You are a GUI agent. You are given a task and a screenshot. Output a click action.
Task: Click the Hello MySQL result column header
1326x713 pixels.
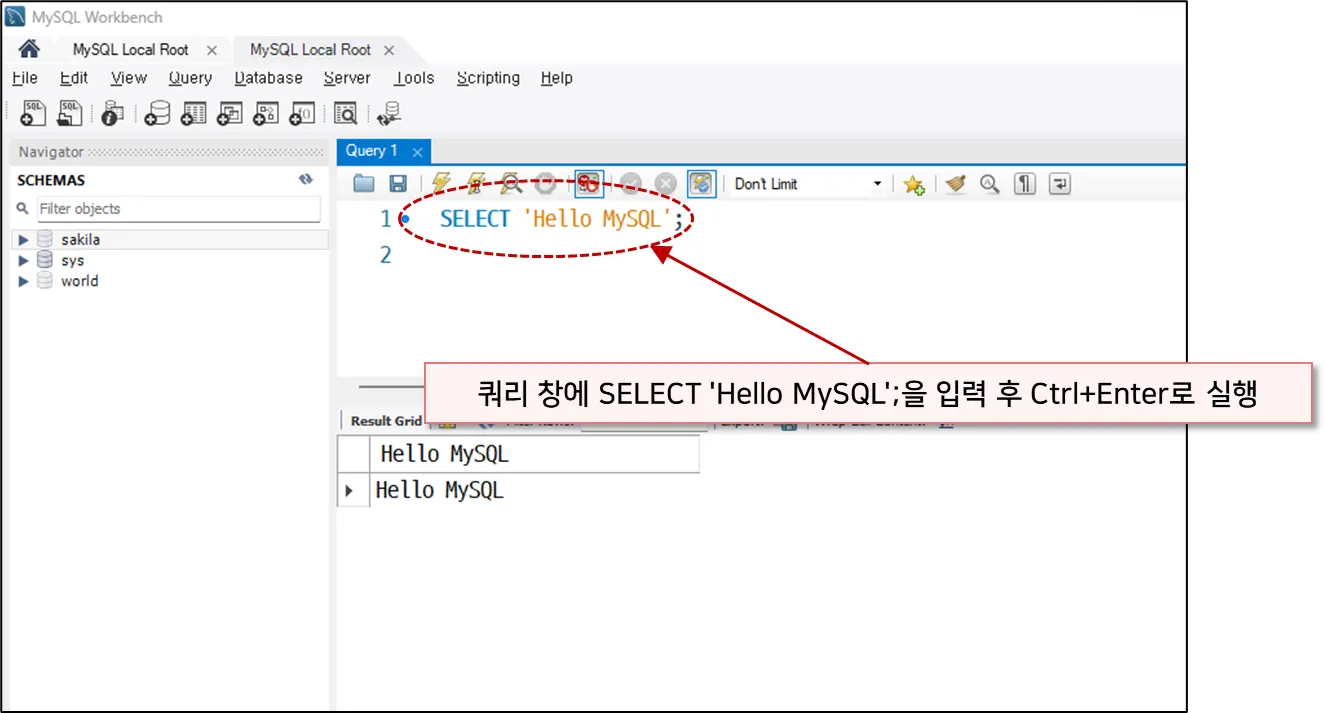click(x=534, y=454)
